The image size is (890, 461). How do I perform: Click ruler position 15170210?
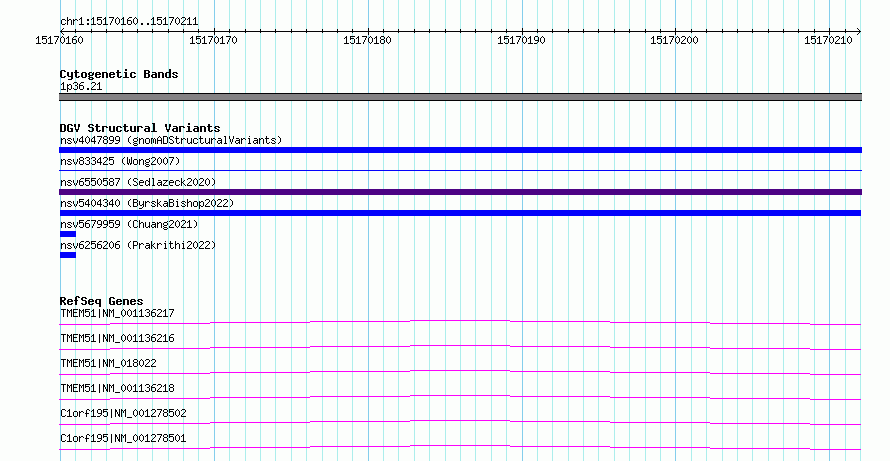click(x=828, y=40)
